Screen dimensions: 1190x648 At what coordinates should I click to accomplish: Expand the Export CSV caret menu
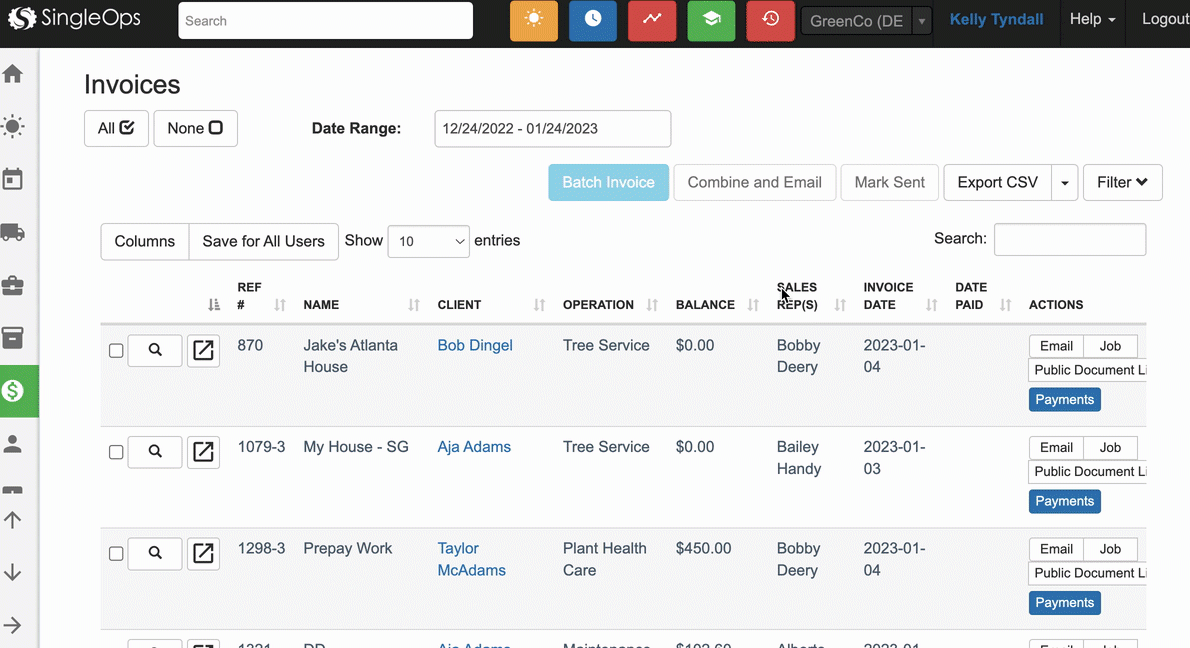(x=1064, y=183)
